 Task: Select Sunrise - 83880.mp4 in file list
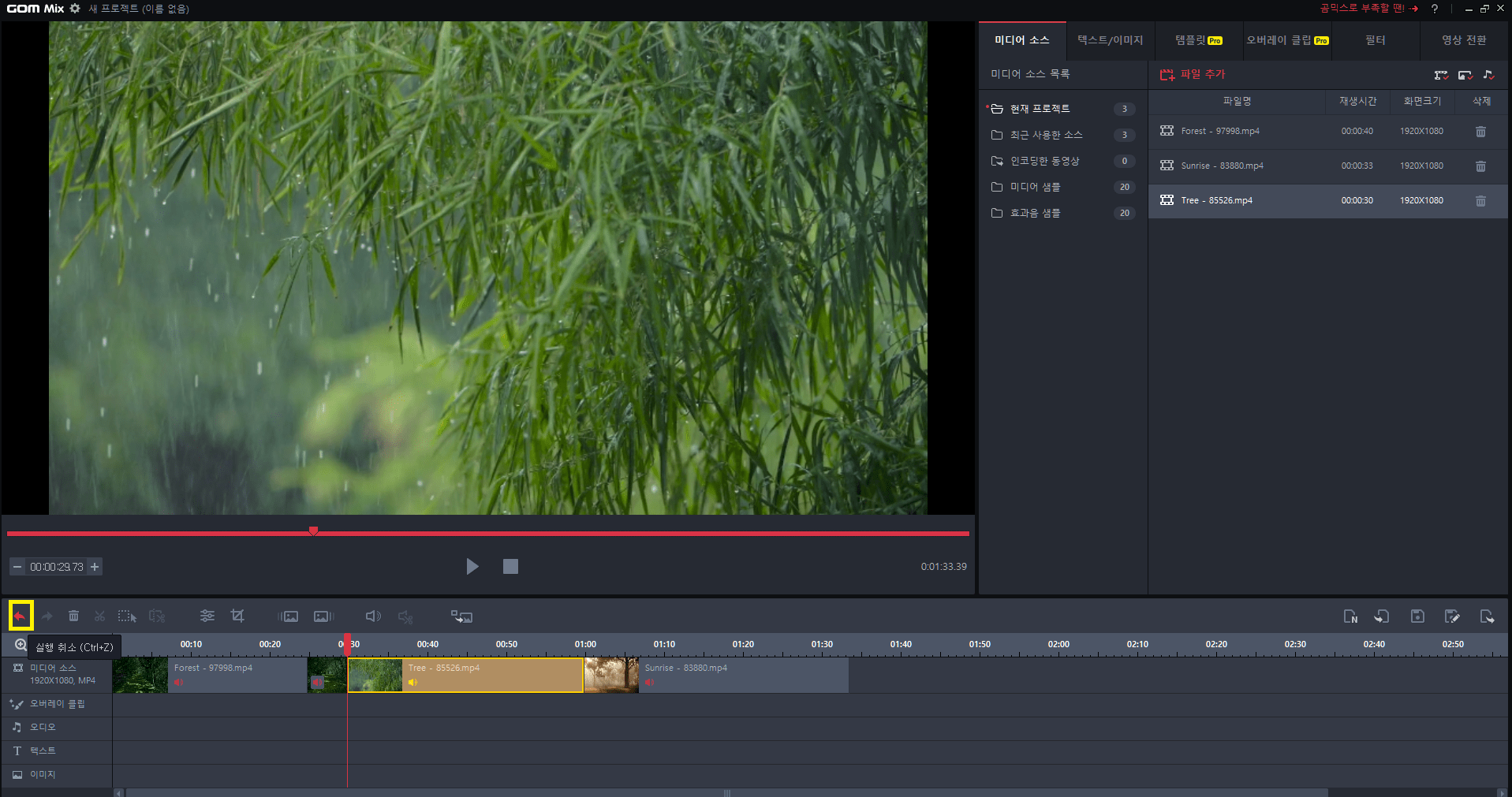pyautogui.click(x=1328, y=166)
